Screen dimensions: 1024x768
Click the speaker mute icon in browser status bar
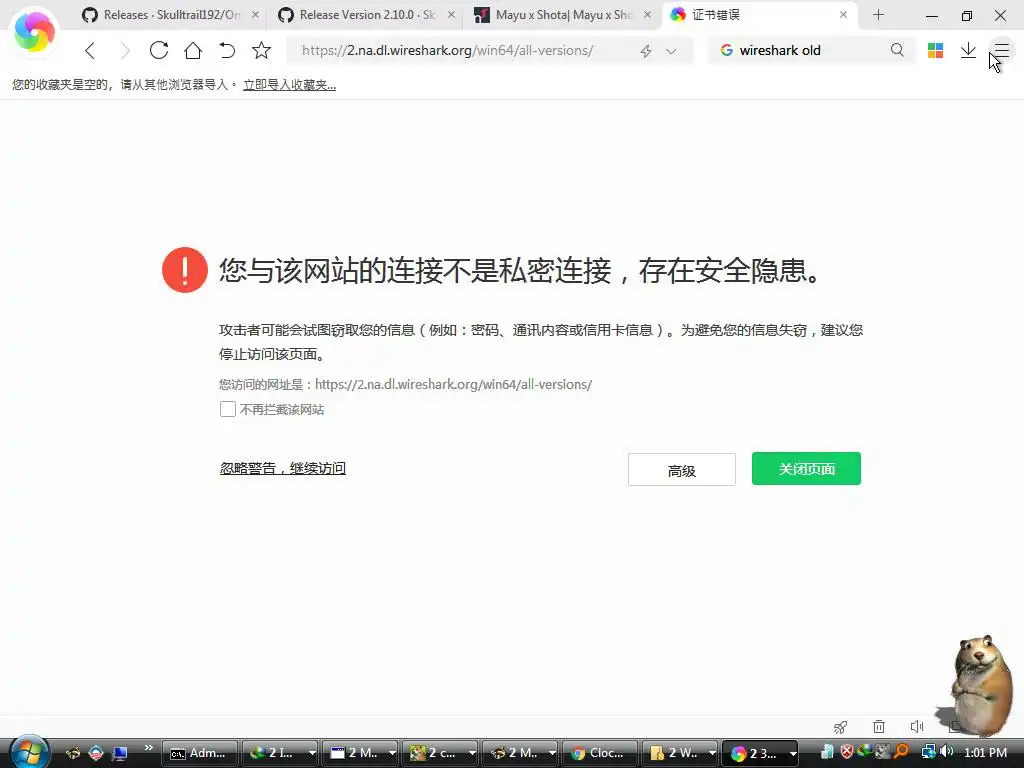(917, 726)
